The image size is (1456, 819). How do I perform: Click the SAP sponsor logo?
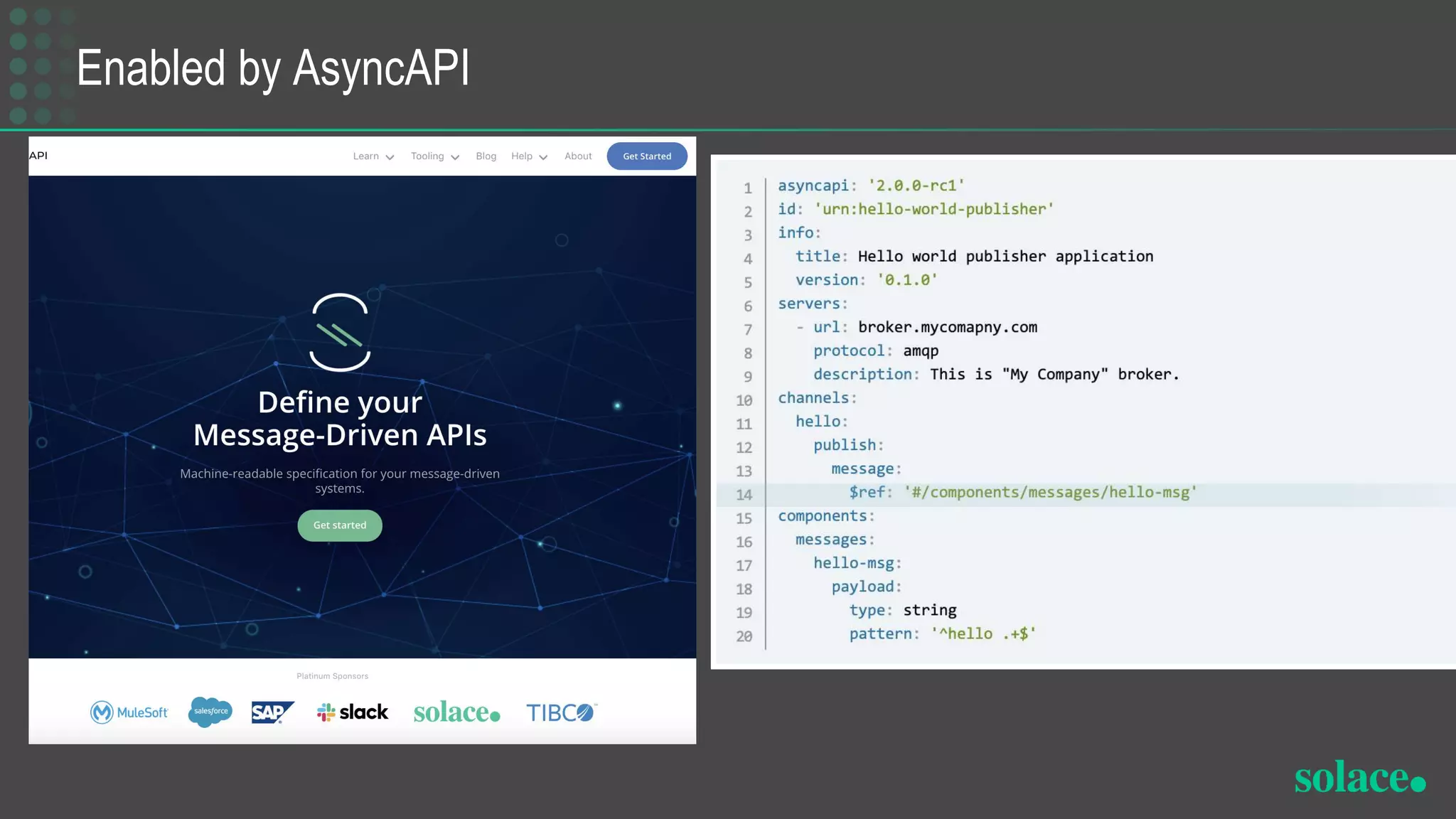tap(272, 712)
